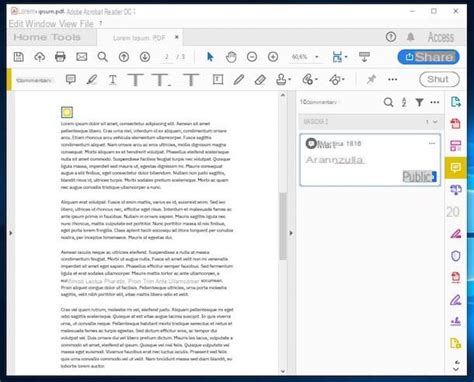474x382 pixels.
Task: Click the upload to cloud icon
Action: pyautogui.click(x=40, y=57)
